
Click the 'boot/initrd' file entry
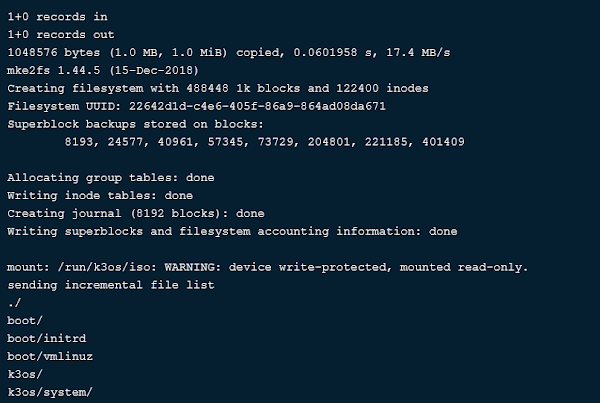click(x=47, y=339)
